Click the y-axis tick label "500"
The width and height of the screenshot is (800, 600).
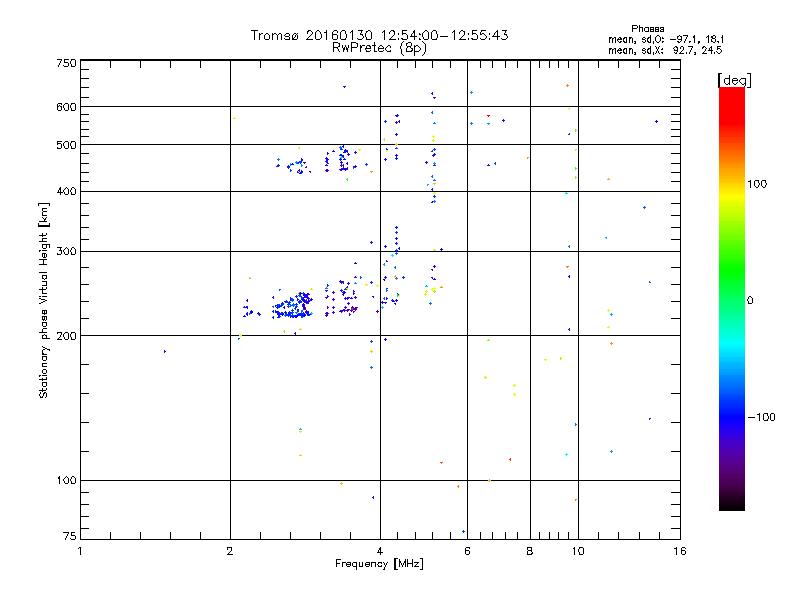(66, 145)
